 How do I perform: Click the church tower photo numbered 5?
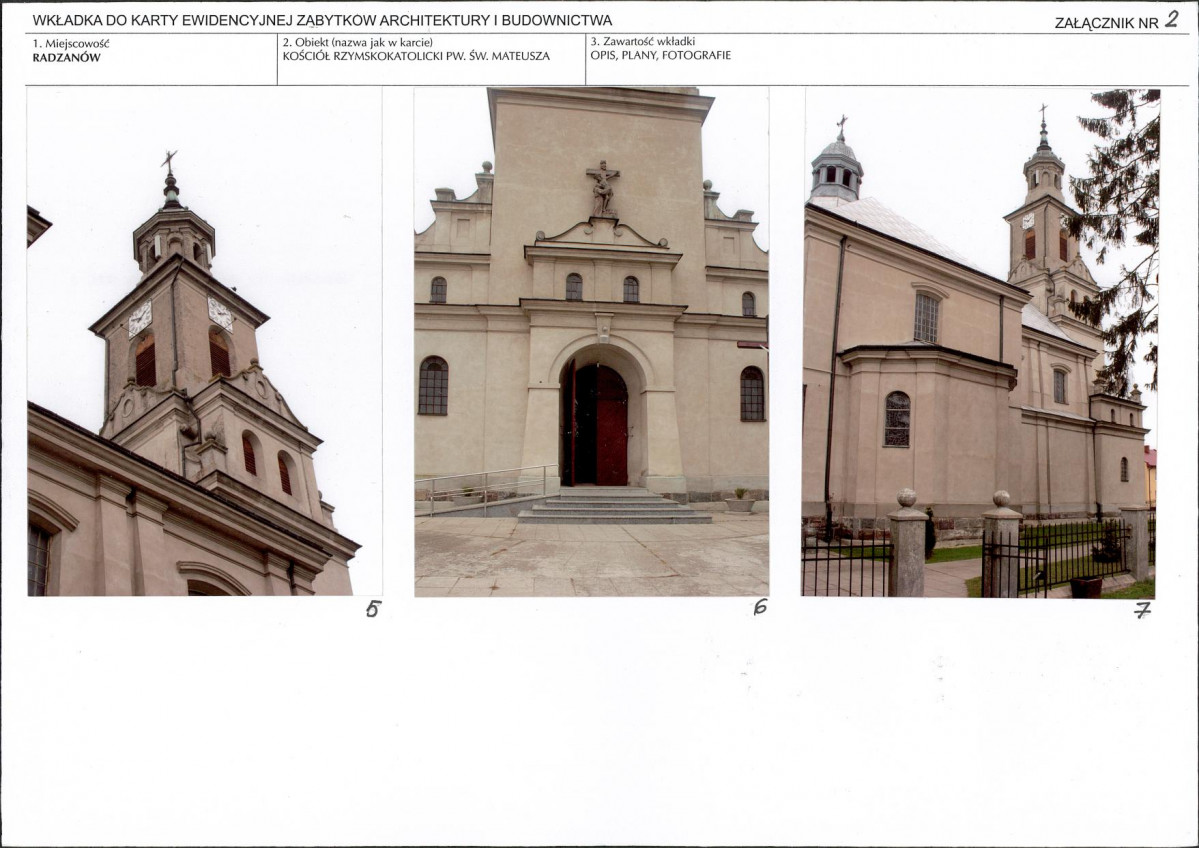coord(203,341)
